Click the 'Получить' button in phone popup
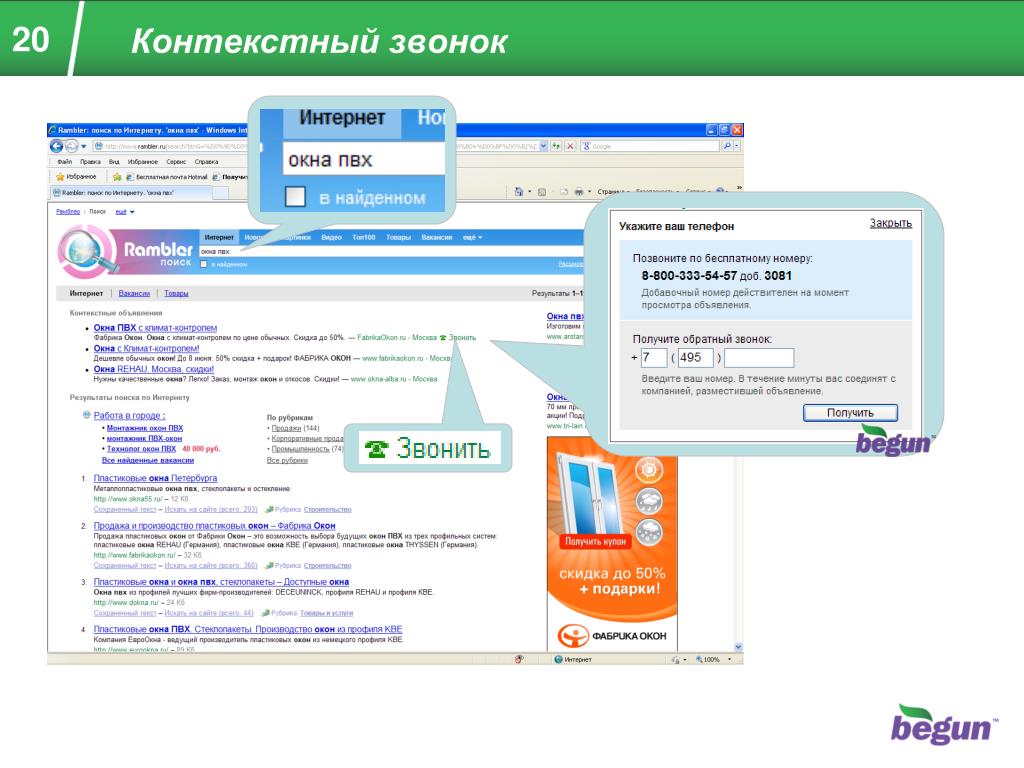 pos(850,413)
